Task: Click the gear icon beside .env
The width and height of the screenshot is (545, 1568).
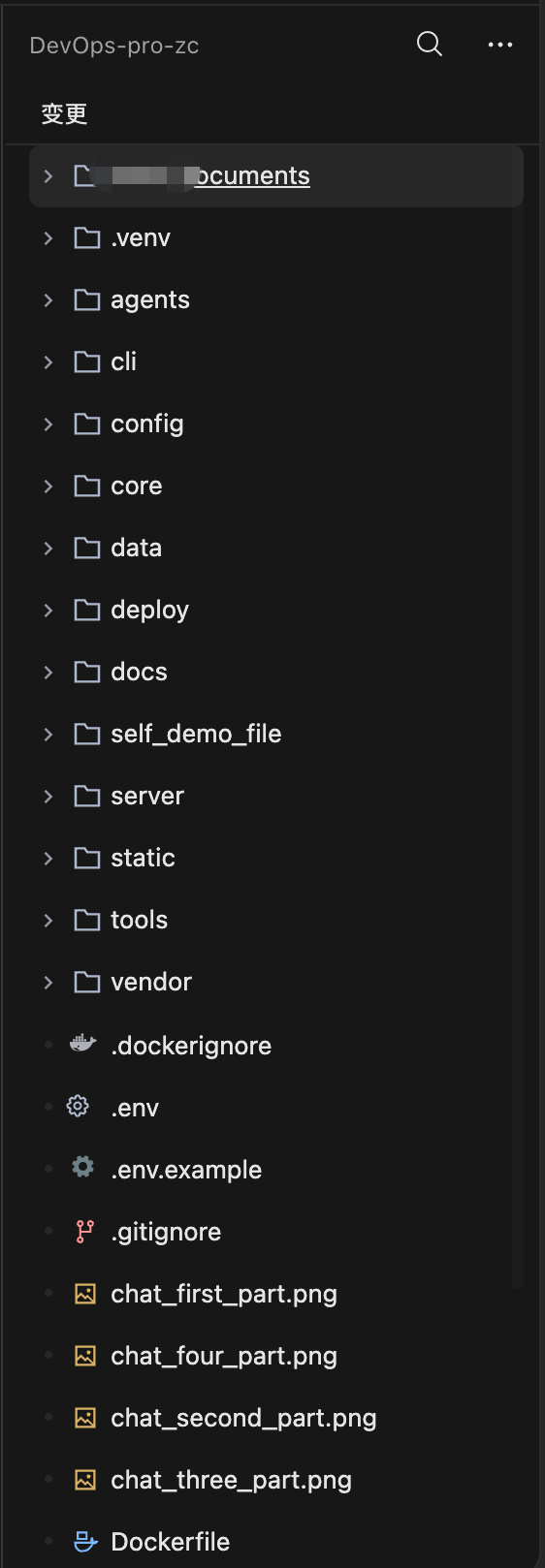Action: coord(78,1107)
